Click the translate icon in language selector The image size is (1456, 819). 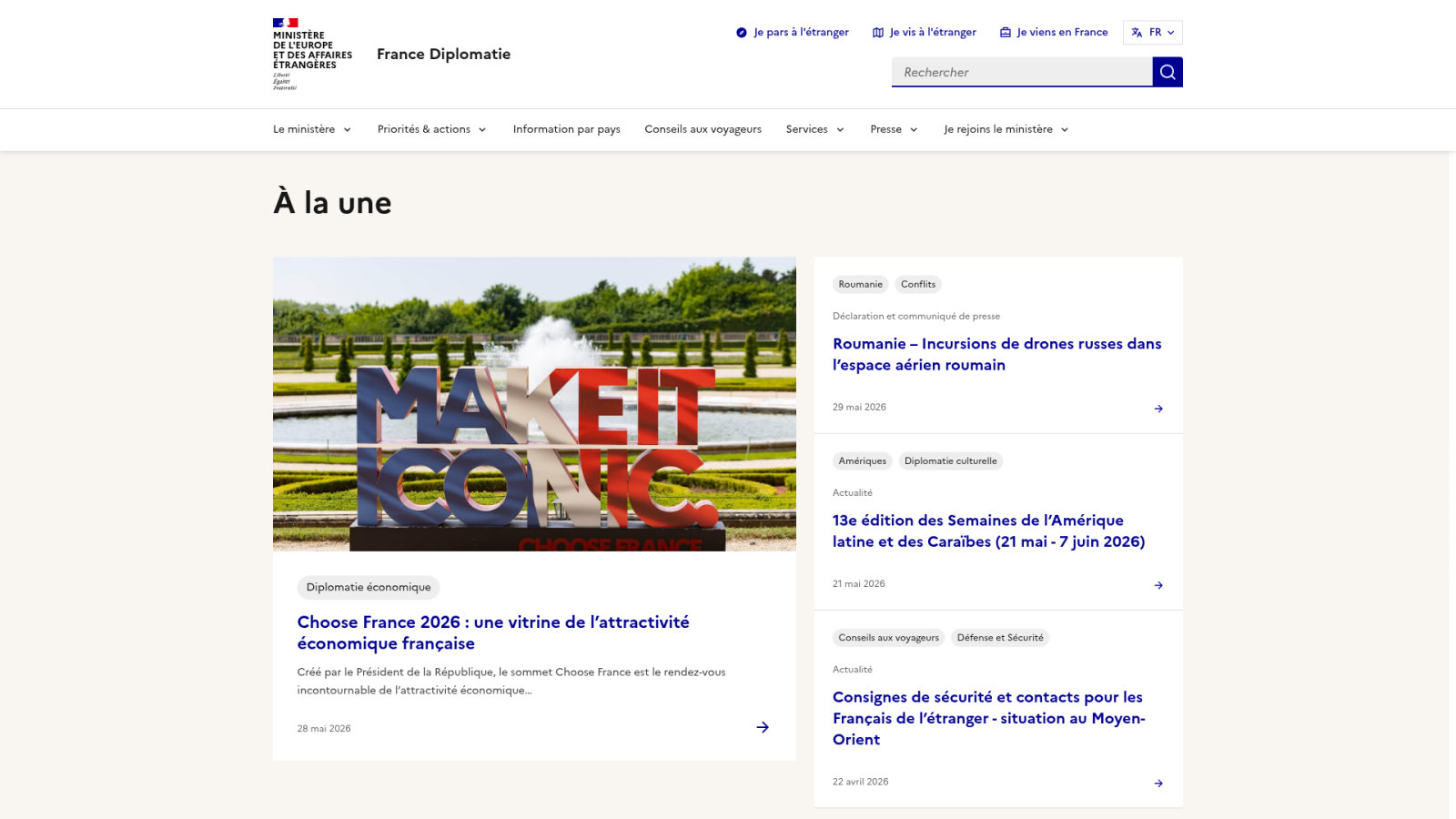click(1137, 33)
